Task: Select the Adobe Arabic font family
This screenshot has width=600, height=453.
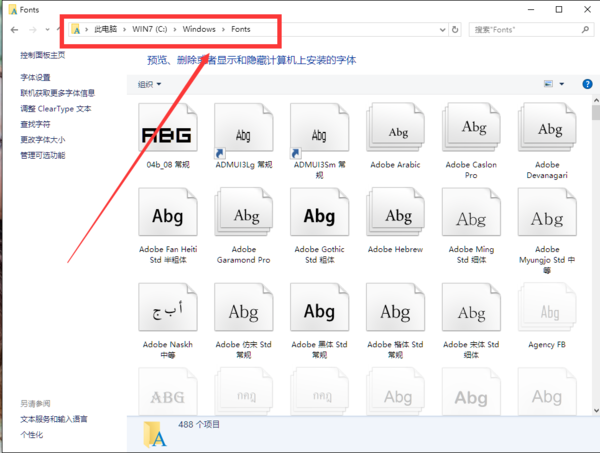Action: click(395, 128)
